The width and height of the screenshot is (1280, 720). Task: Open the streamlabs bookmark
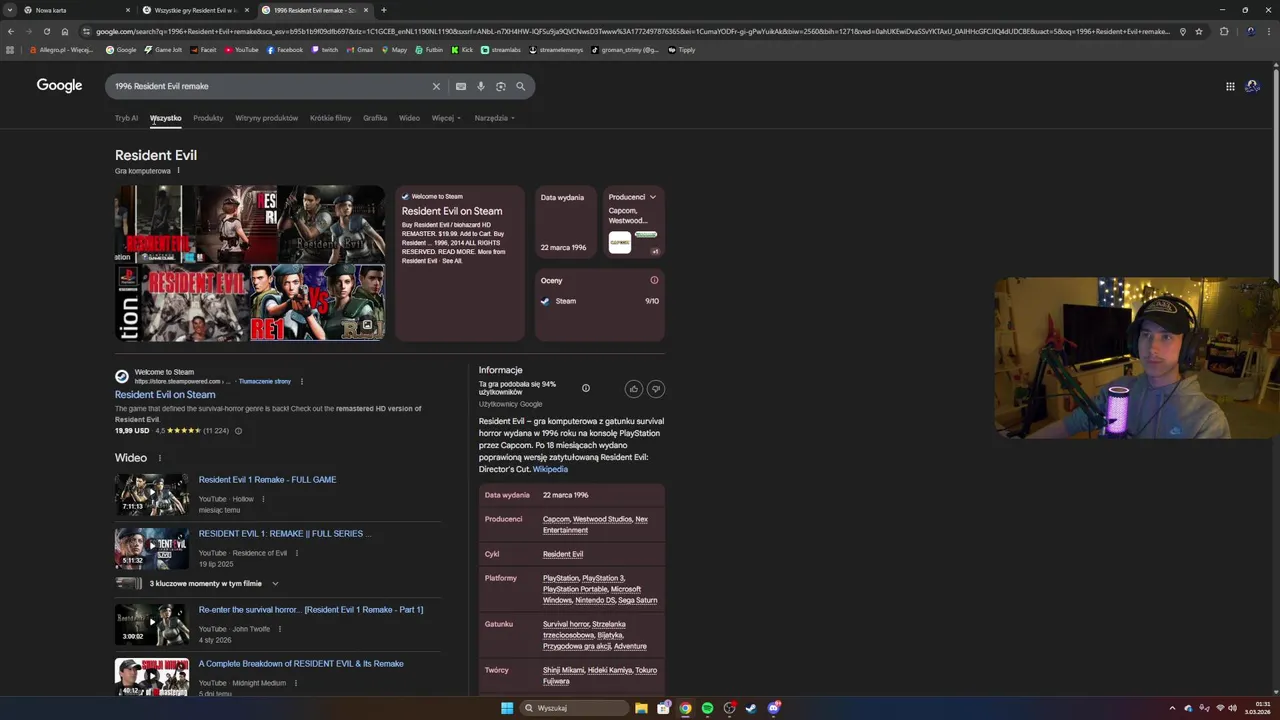(x=501, y=49)
